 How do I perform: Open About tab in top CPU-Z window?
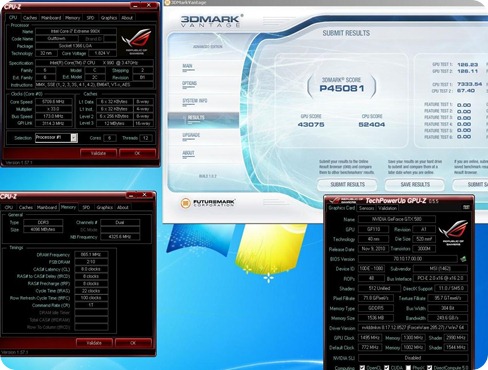click(x=127, y=18)
